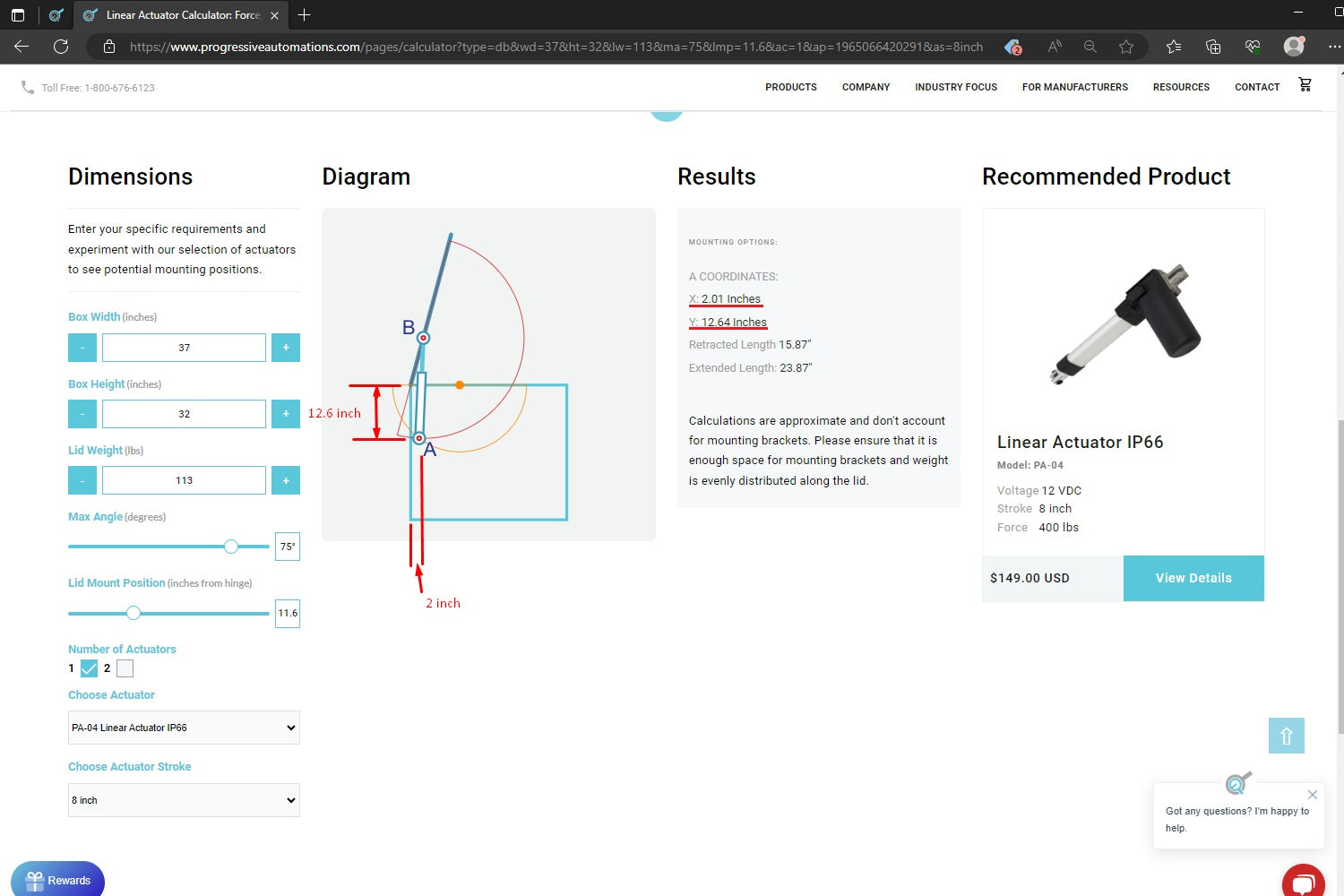Select 1 actuator checkbox

coord(89,668)
